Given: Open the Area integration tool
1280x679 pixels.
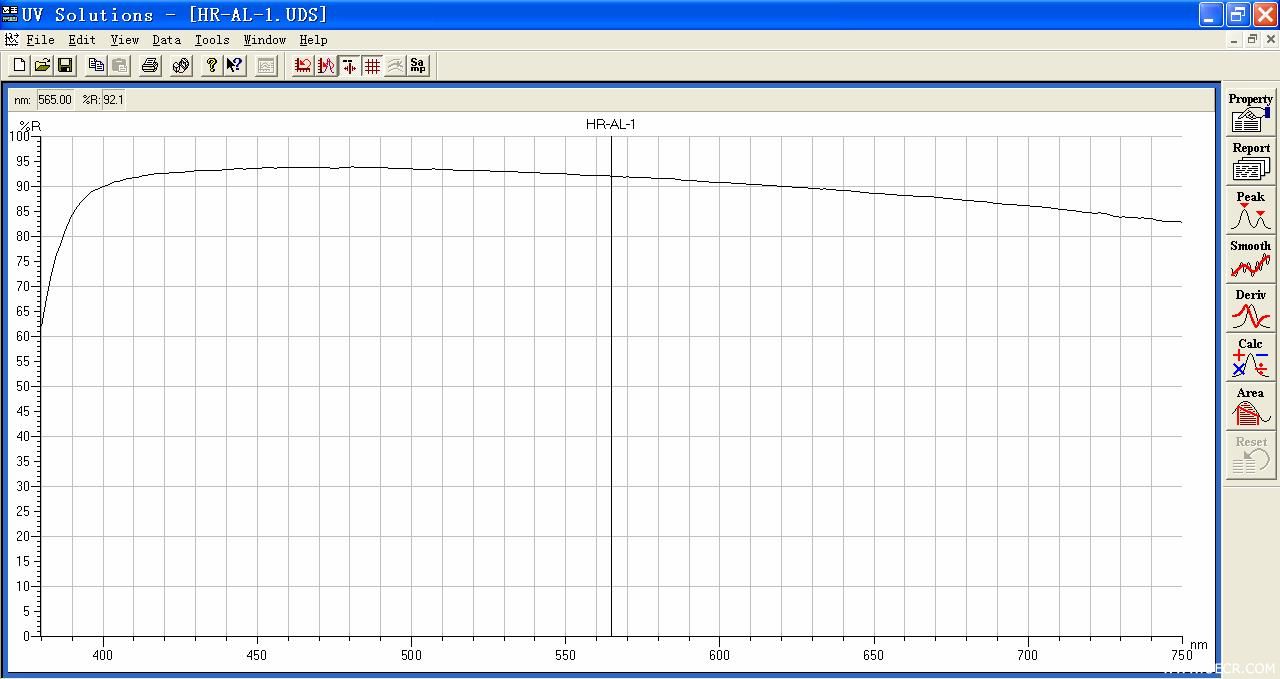Looking at the screenshot, I should coord(1250,406).
